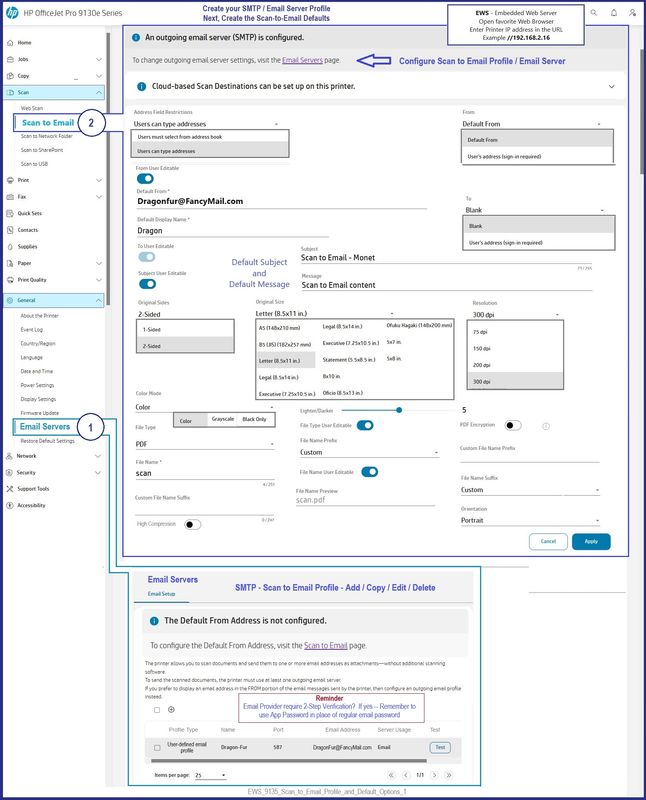
Task: Open the Resolution 300 dpi dropdown
Action: point(516,315)
